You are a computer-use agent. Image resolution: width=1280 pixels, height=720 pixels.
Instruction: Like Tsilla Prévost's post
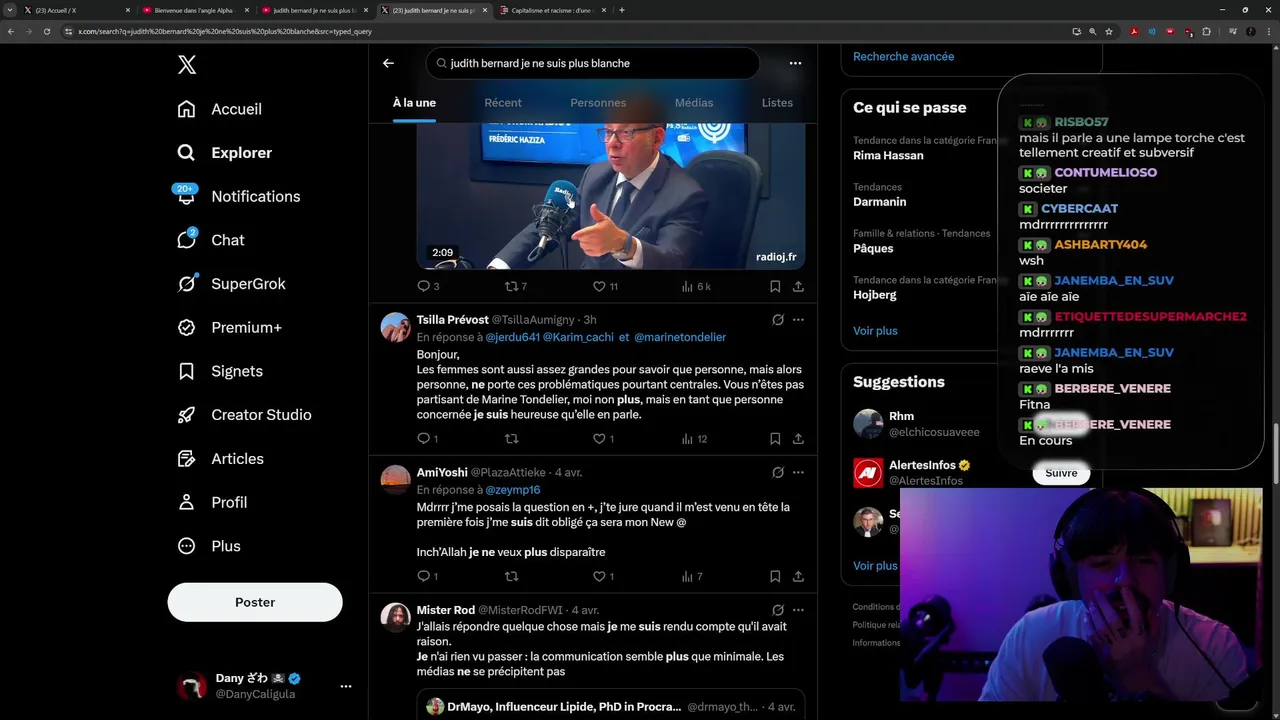coord(605,439)
